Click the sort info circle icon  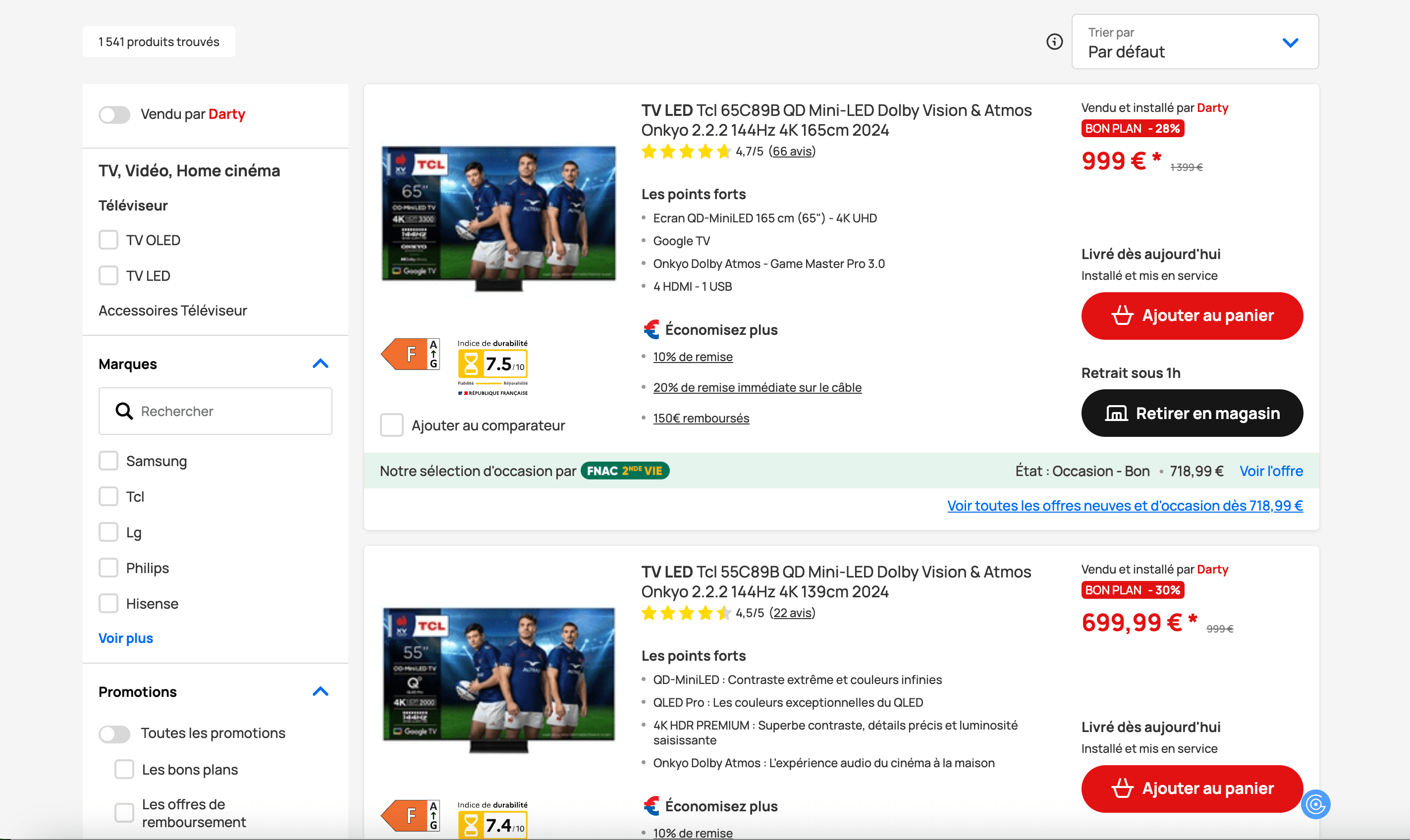coord(1054,42)
